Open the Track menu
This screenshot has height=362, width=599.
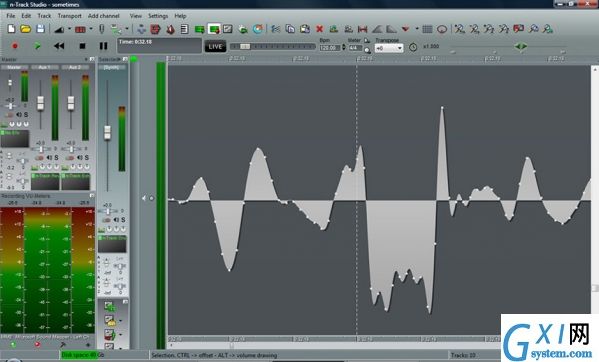pyautogui.click(x=44, y=16)
